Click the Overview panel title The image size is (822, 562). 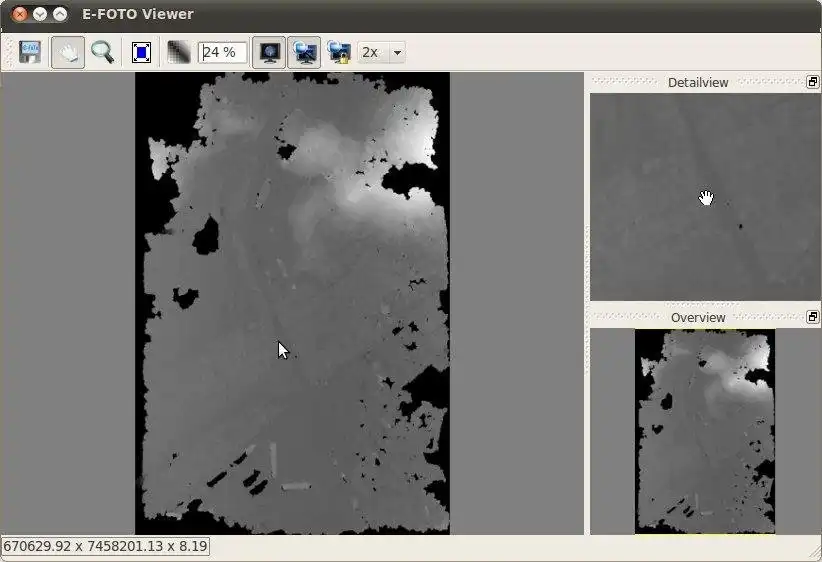[x=698, y=317]
